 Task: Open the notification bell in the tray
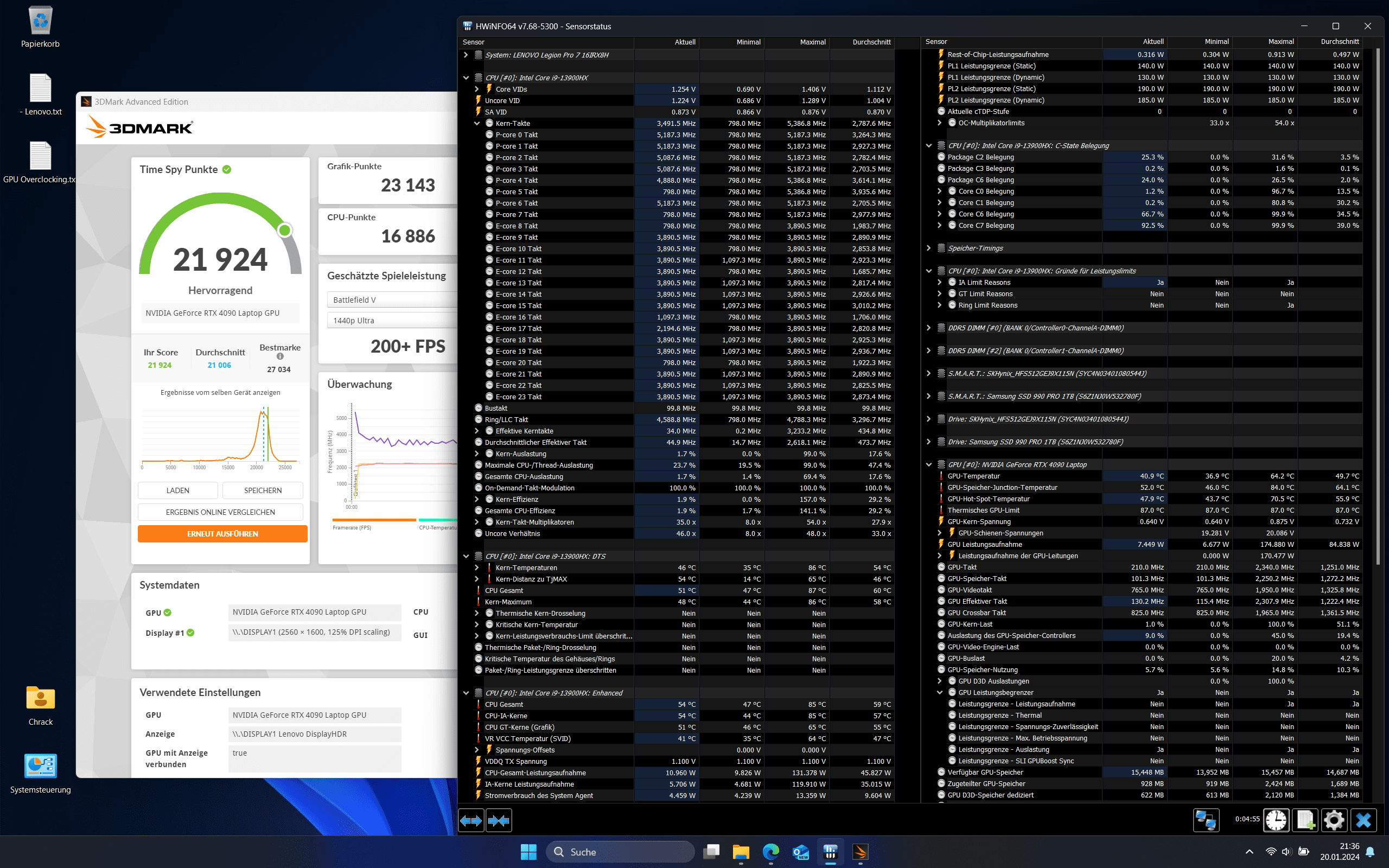pos(1371,852)
